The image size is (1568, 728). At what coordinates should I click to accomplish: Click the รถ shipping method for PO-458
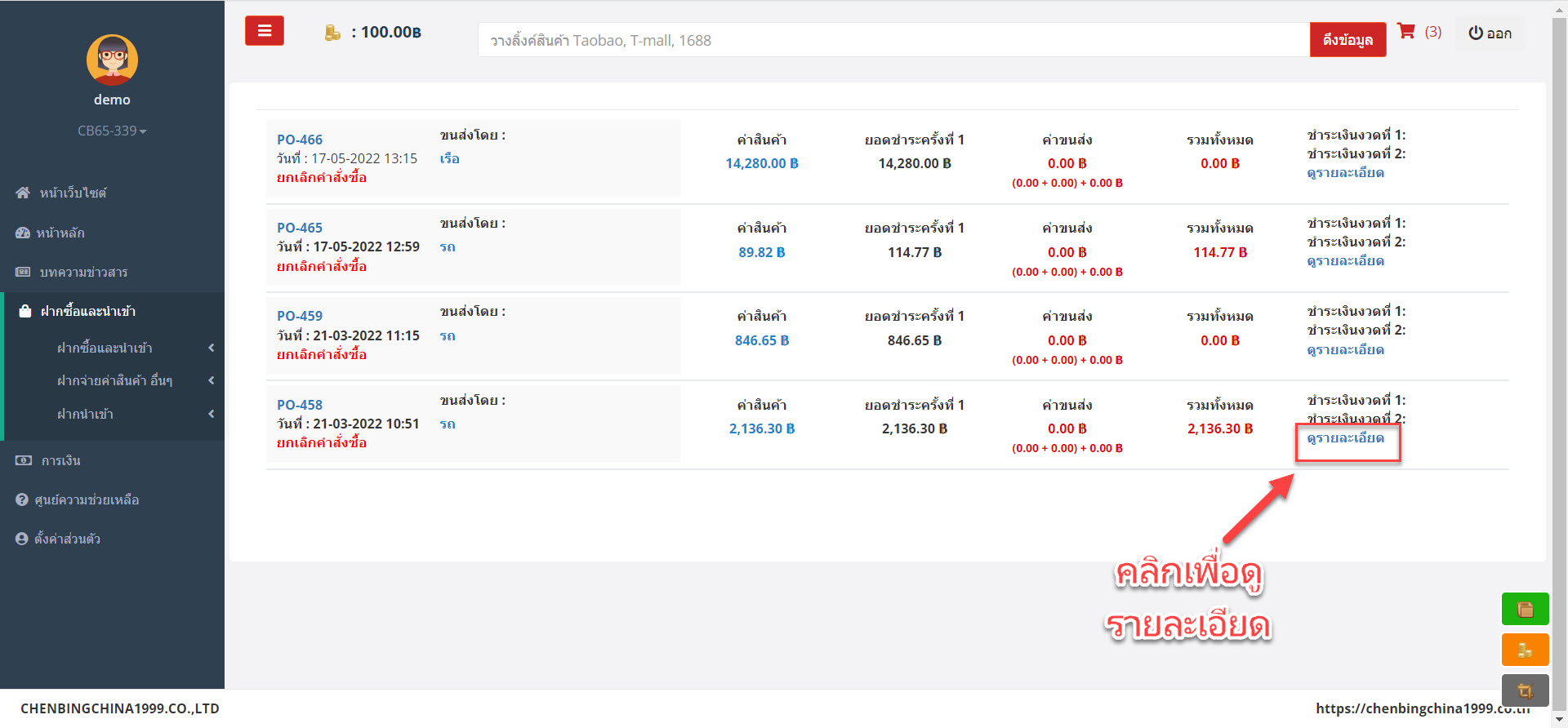click(x=448, y=424)
